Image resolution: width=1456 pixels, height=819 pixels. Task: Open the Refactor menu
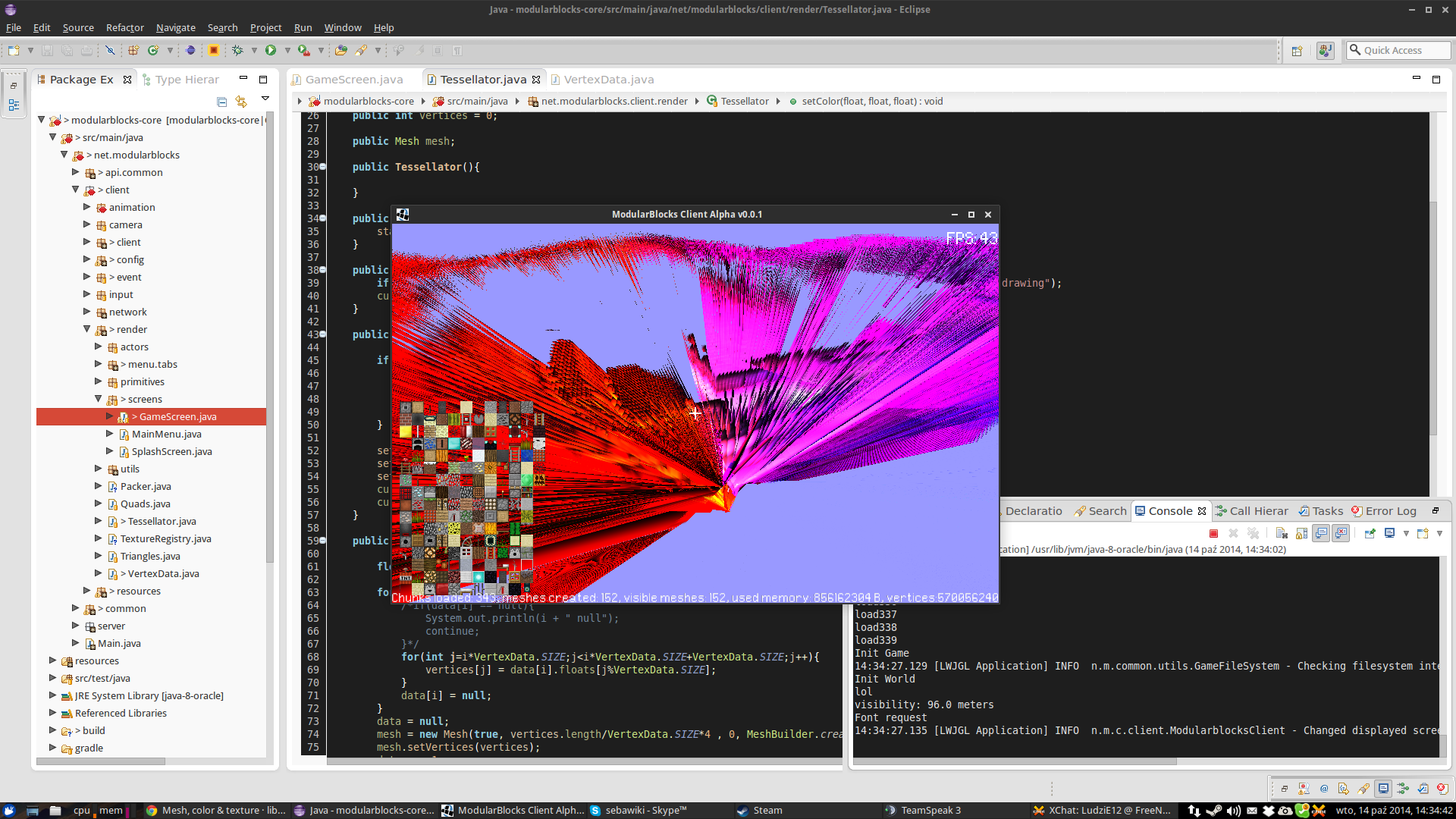coord(124,27)
